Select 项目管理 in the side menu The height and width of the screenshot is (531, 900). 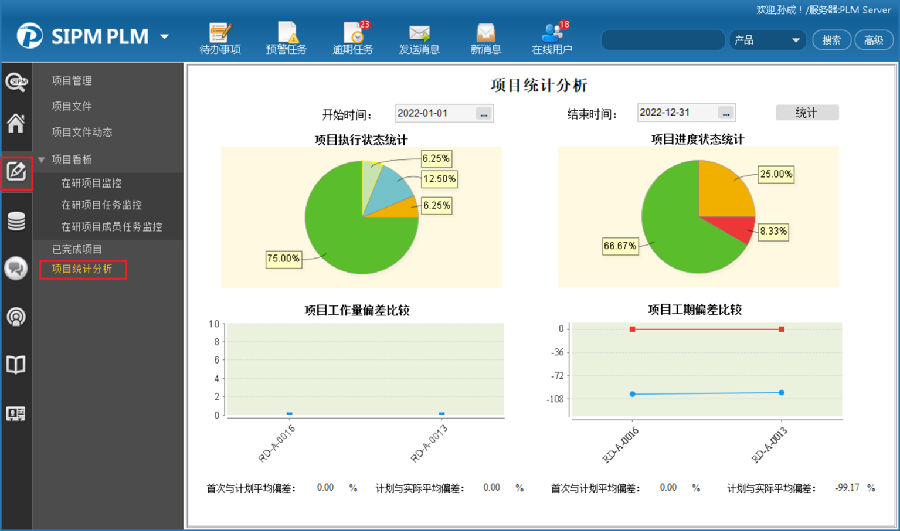(72, 81)
